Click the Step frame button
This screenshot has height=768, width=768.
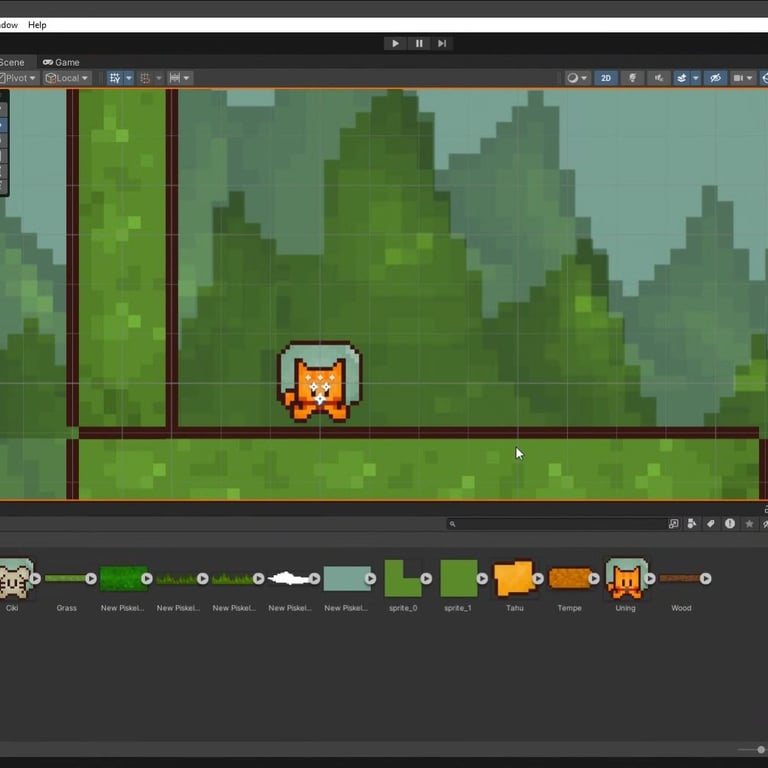coord(442,43)
